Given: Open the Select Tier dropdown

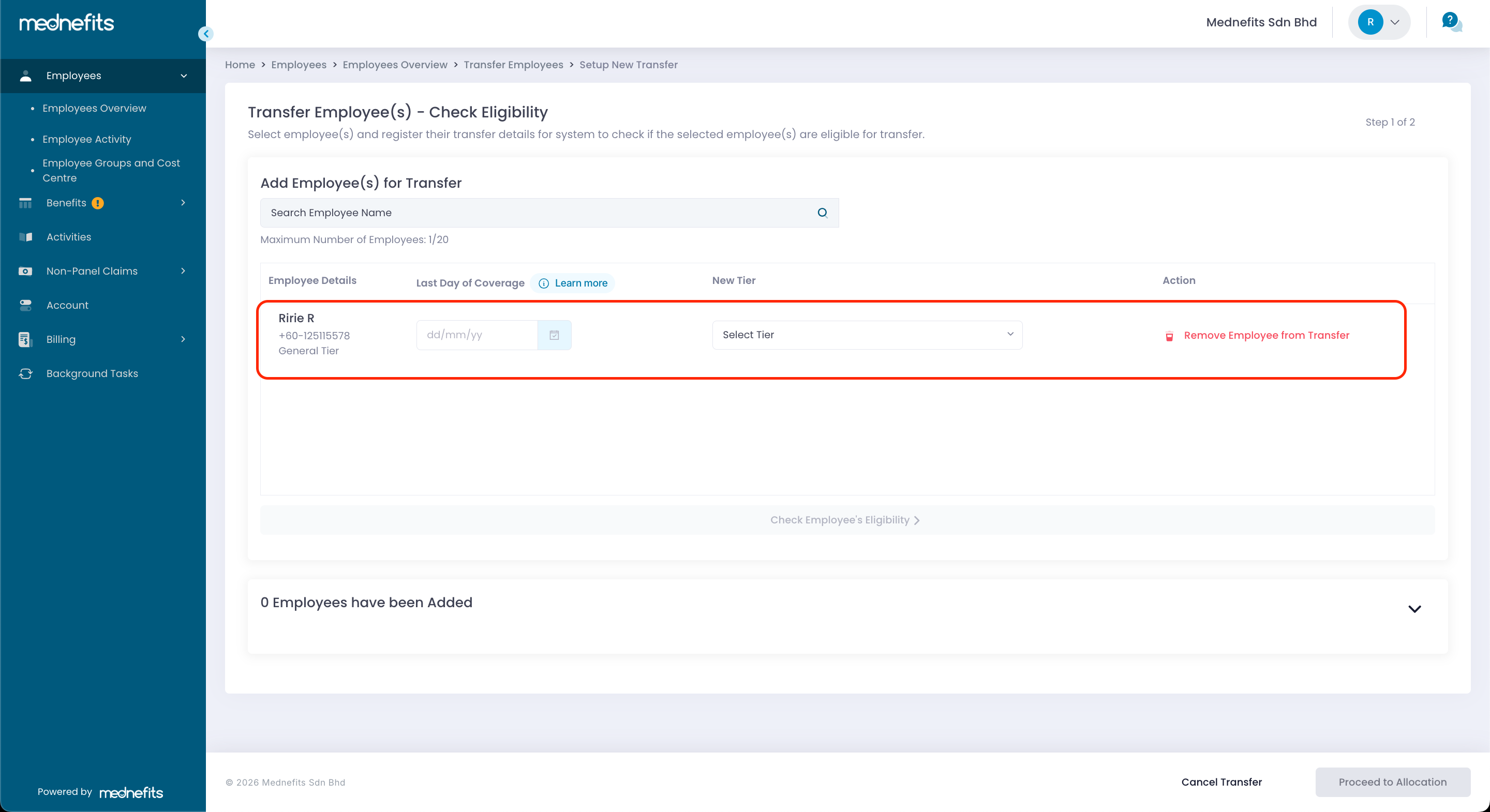Looking at the screenshot, I should [x=867, y=335].
